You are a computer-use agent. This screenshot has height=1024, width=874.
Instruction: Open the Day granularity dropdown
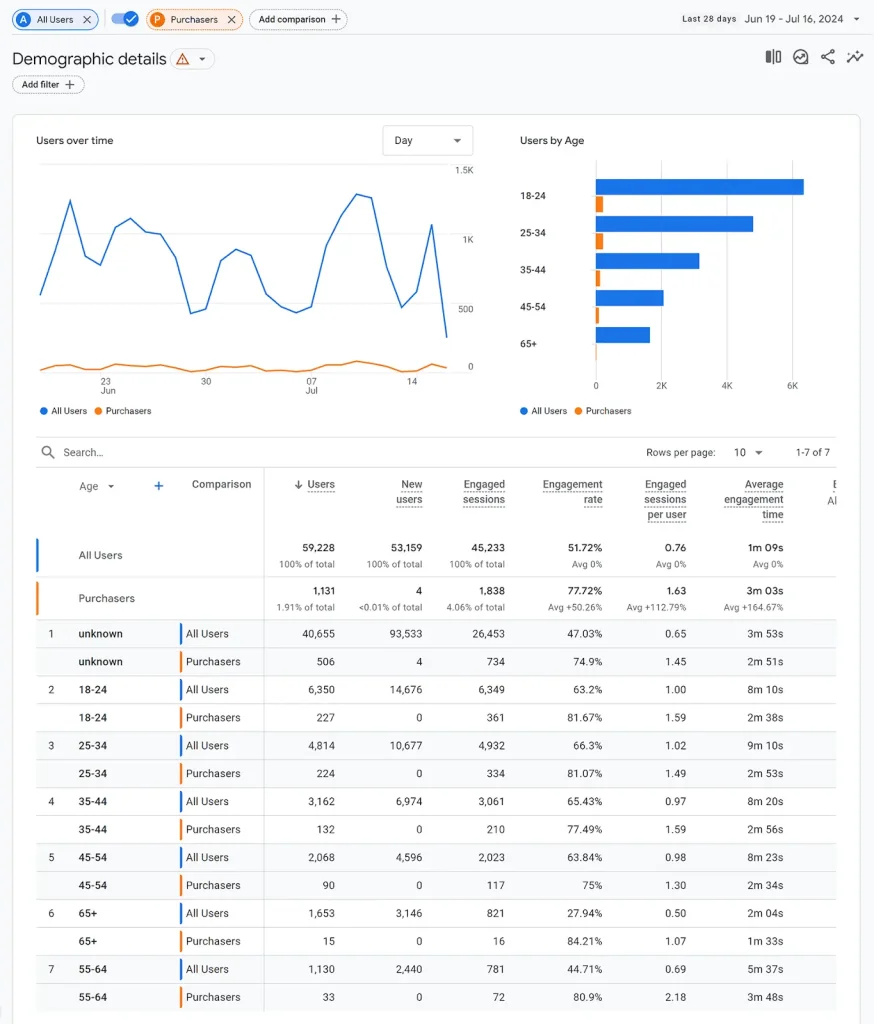(427, 141)
